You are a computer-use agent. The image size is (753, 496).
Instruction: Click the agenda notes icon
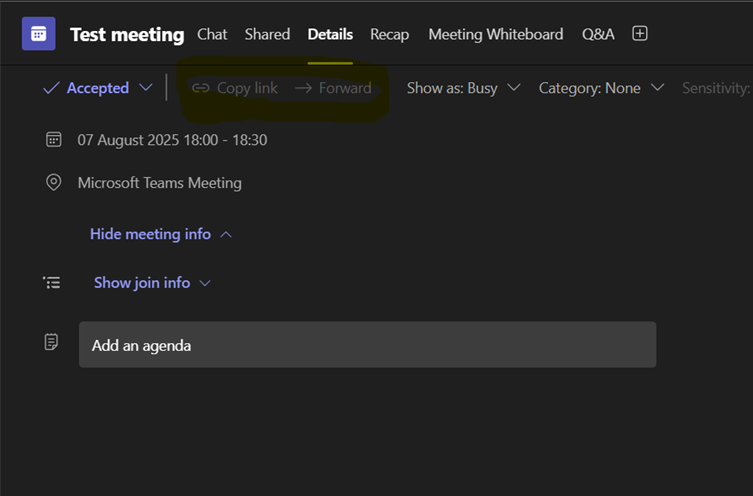[51, 342]
